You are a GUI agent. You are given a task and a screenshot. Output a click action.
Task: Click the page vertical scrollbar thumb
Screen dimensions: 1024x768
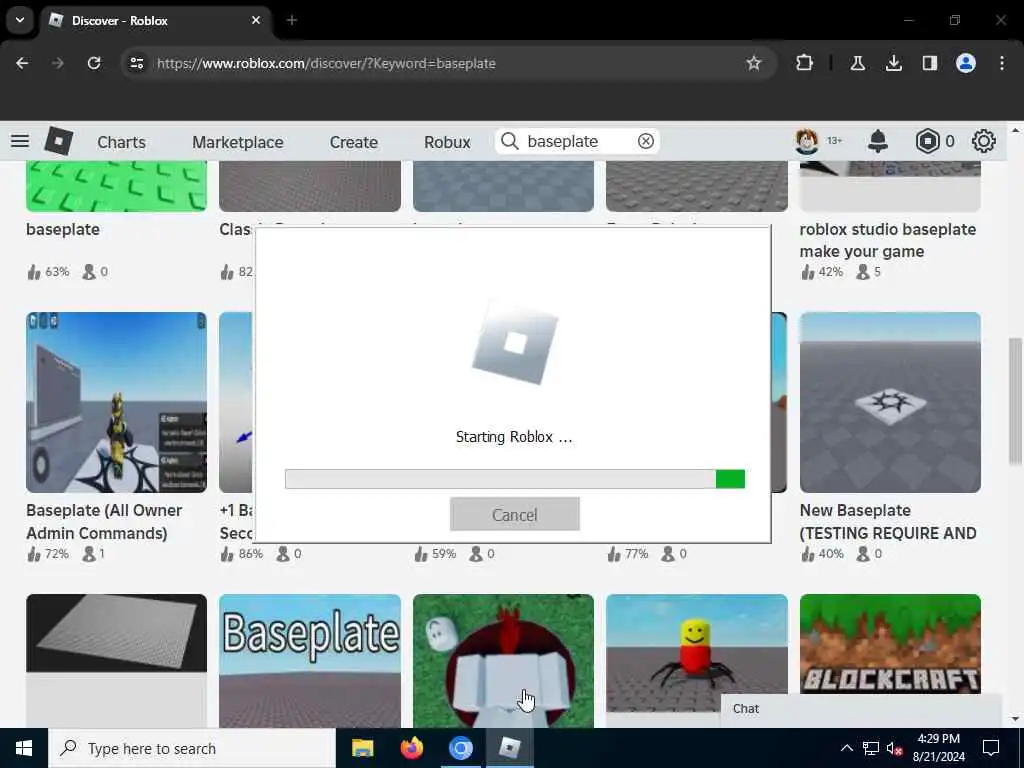pos(1014,400)
